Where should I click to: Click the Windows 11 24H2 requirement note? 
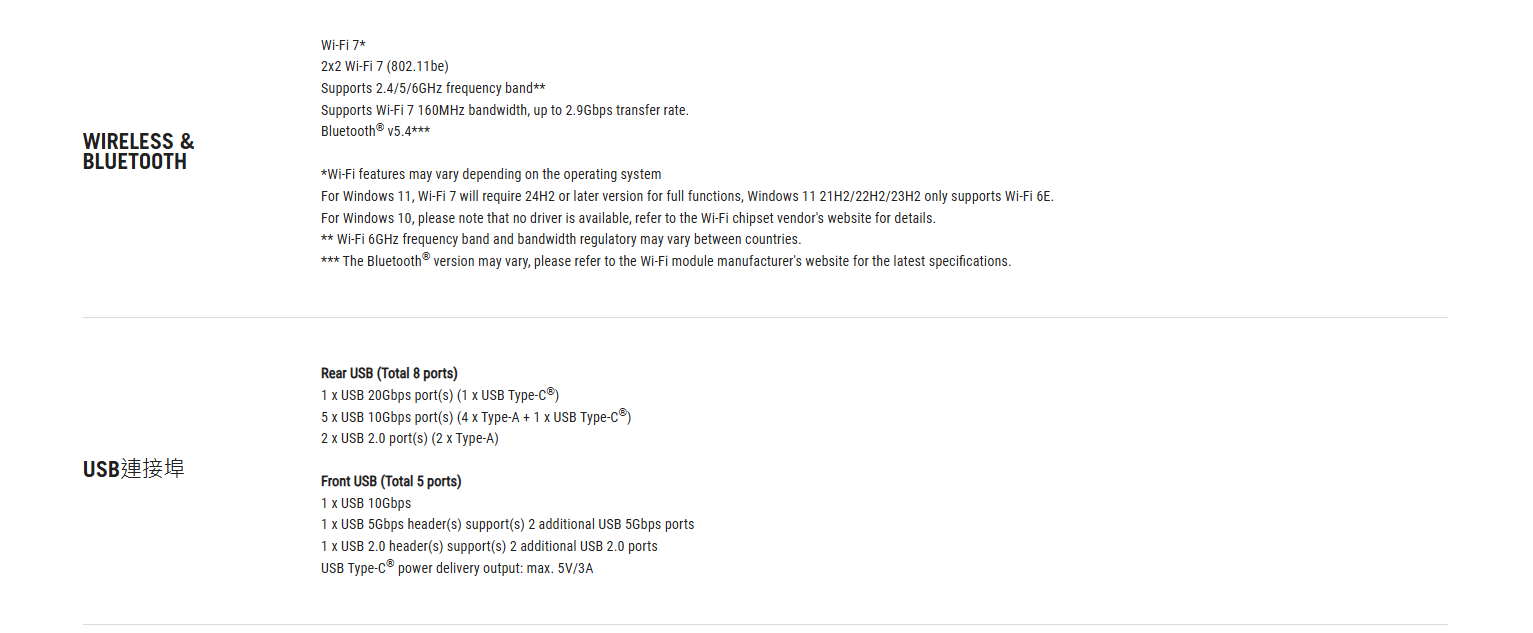click(687, 196)
